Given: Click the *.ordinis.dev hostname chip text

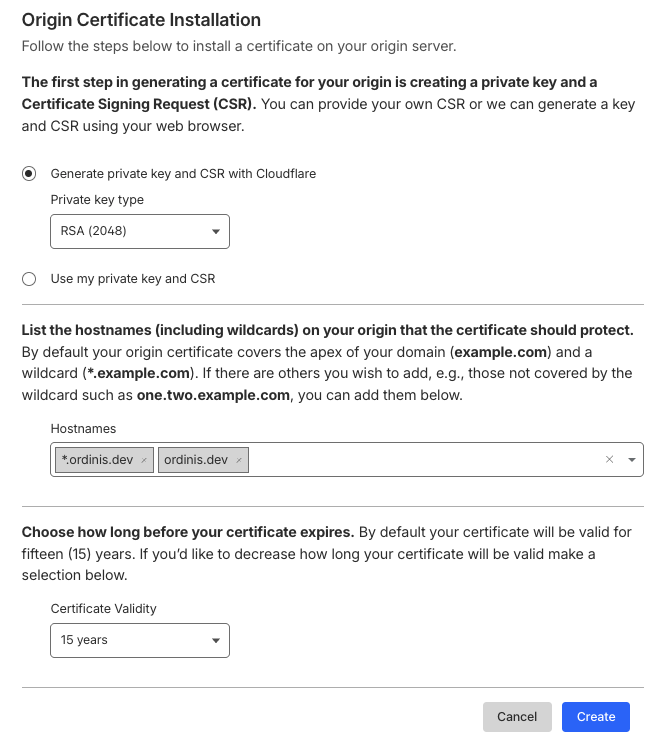Looking at the screenshot, I should pyautogui.click(x=97, y=460).
